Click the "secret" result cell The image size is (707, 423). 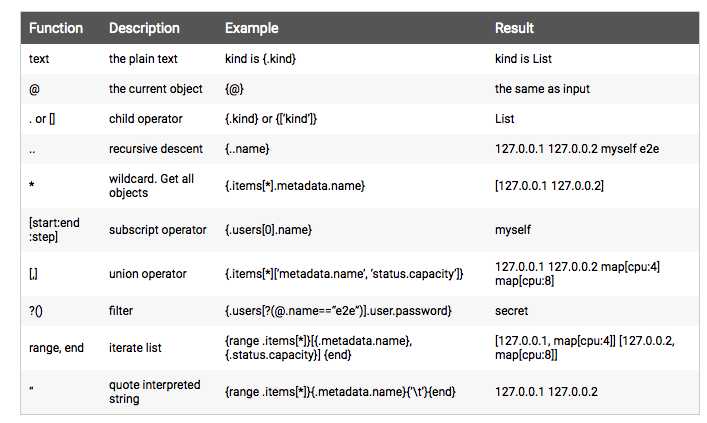pyautogui.click(x=511, y=311)
